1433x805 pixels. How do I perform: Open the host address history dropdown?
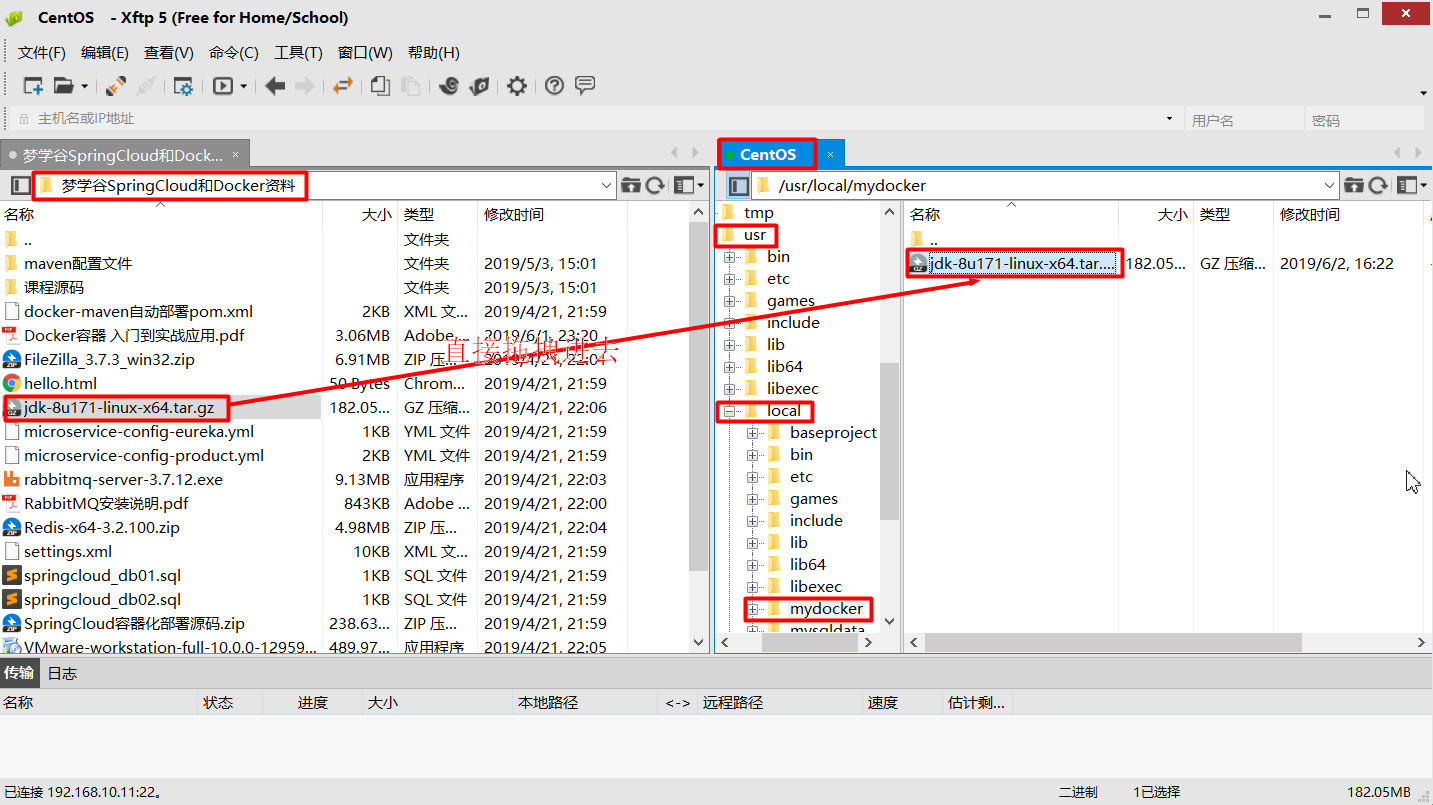point(1169,119)
